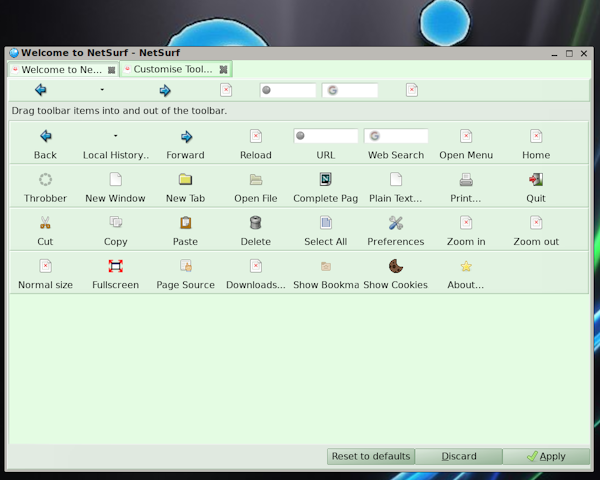This screenshot has height=480, width=600.
Task: Click the Page Source icon
Action: click(x=186, y=266)
